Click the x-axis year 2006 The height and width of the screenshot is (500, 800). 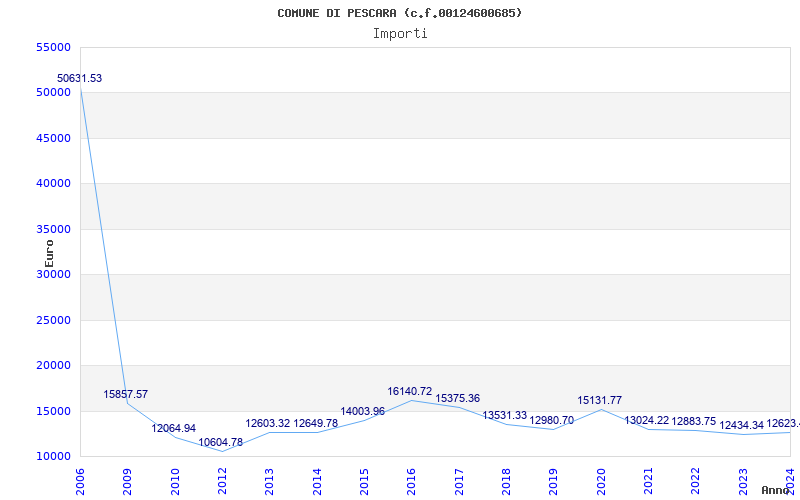click(80, 482)
